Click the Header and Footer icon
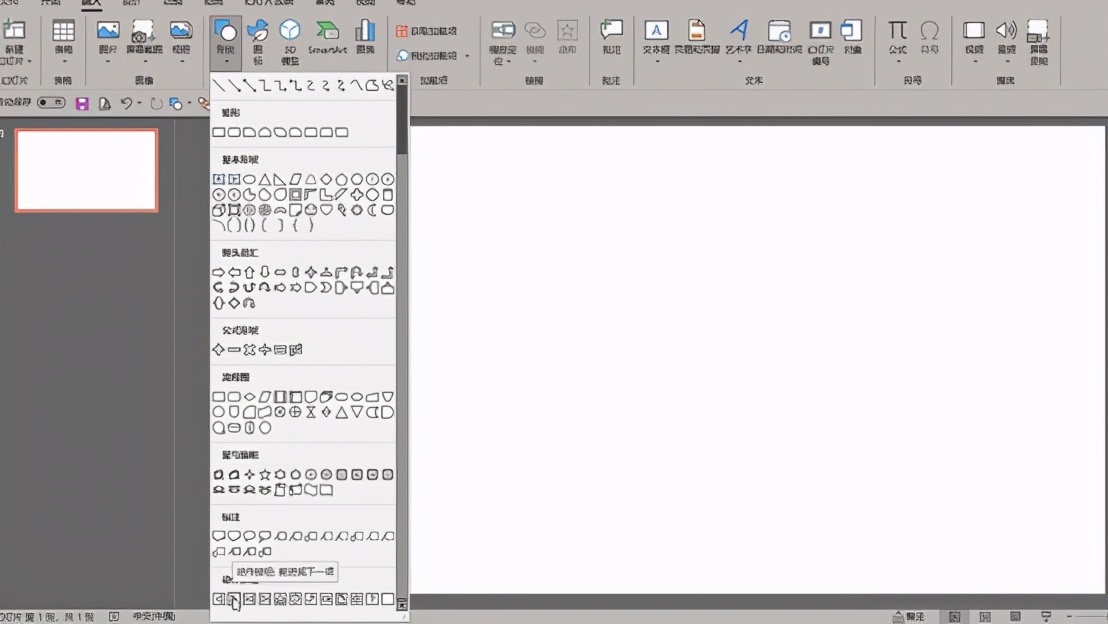The width and height of the screenshot is (1108, 624). [697, 30]
